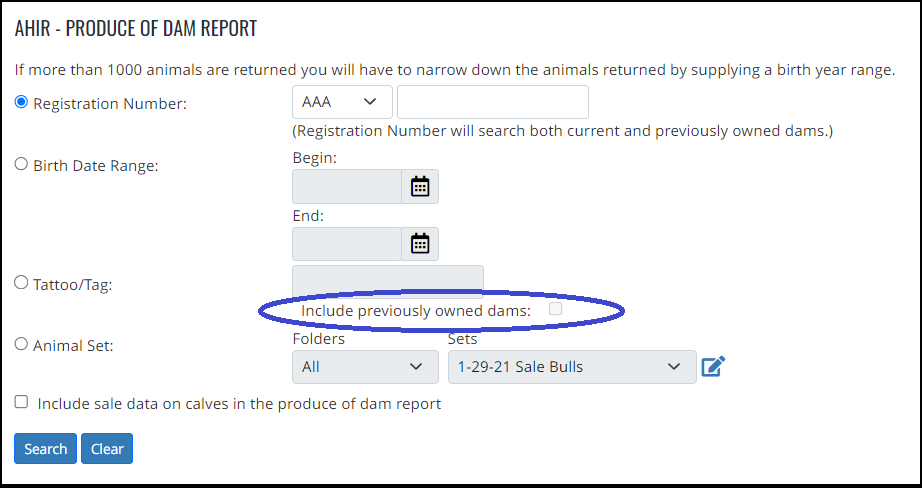The image size is (922, 488).
Task: Select the Tattoo/Tag radio button
Action: pyautogui.click(x=21, y=283)
